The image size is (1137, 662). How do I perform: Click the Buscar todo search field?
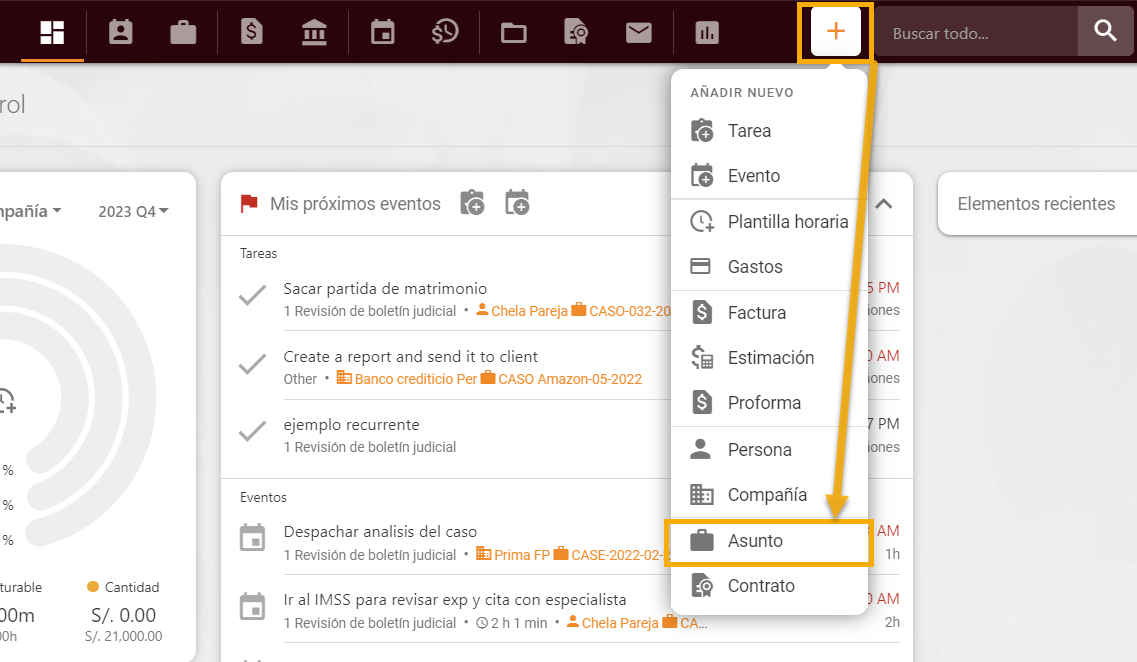(976, 33)
